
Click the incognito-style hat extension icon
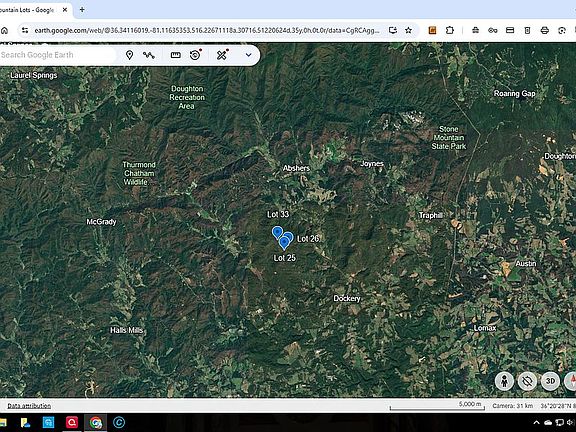(x=475, y=30)
